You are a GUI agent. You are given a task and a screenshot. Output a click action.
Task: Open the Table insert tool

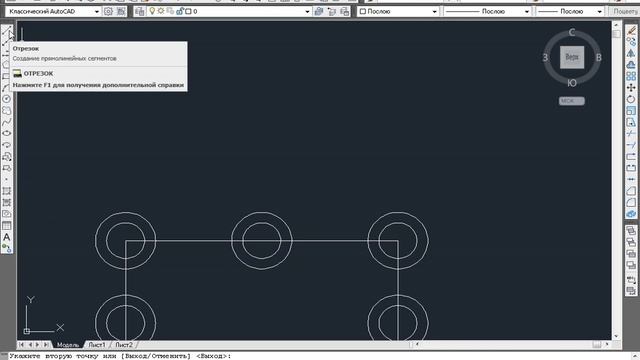point(7,225)
